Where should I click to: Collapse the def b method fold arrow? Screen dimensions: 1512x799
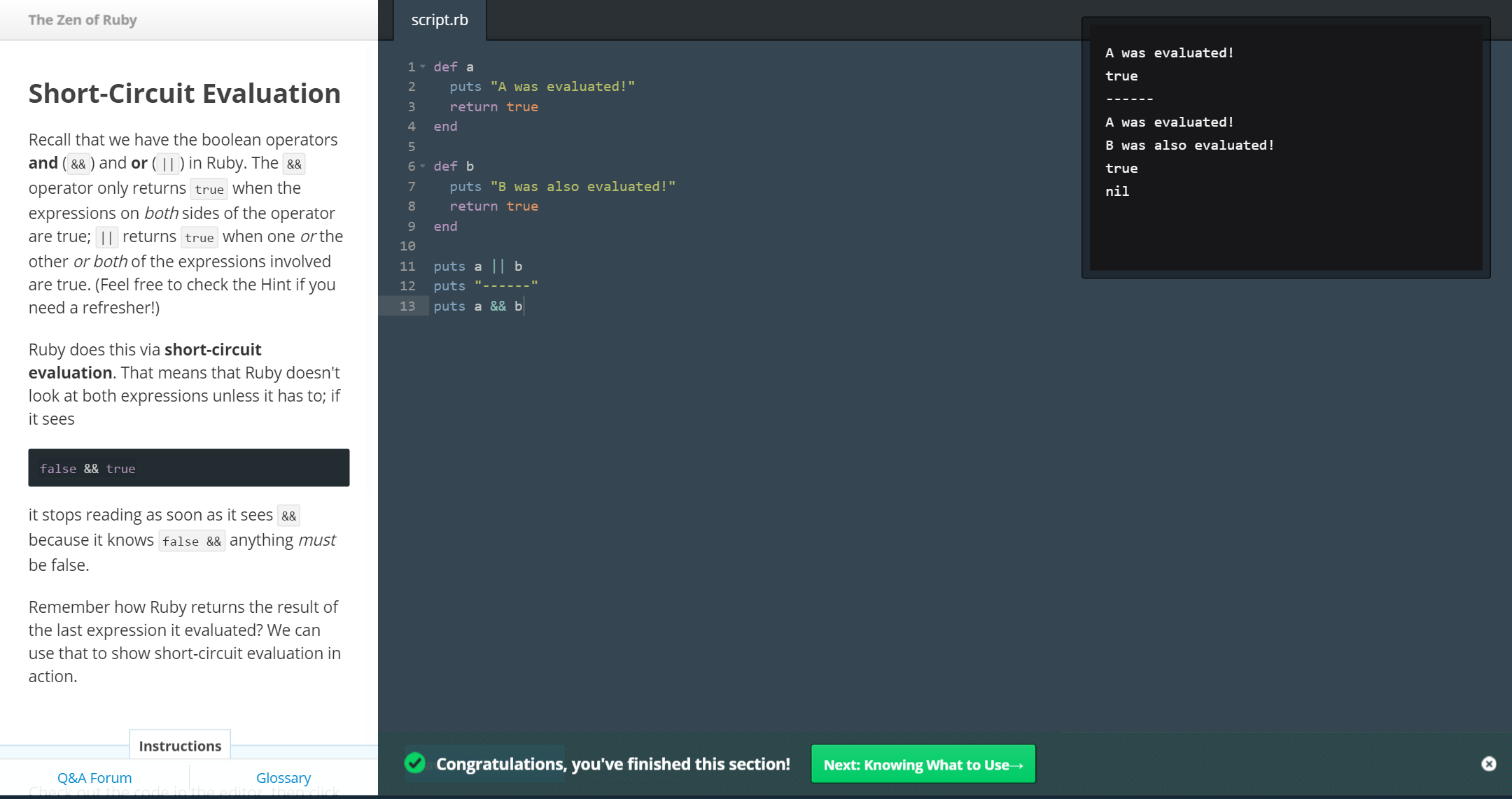click(x=423, y=167)
